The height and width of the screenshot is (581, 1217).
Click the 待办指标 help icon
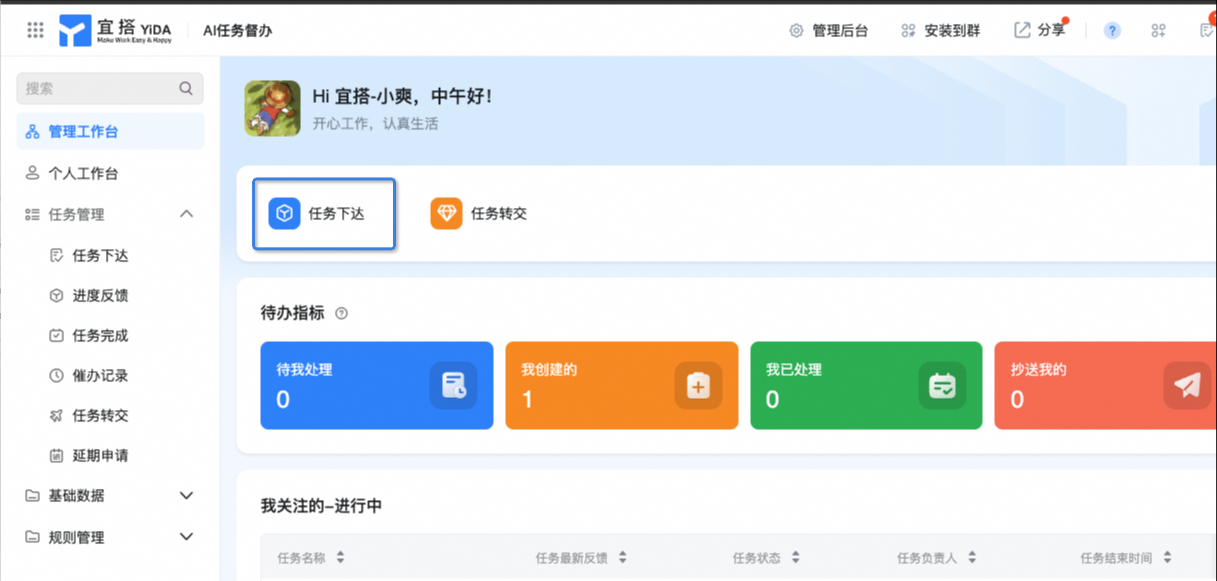pyautogui.click(x=342, y=313)
